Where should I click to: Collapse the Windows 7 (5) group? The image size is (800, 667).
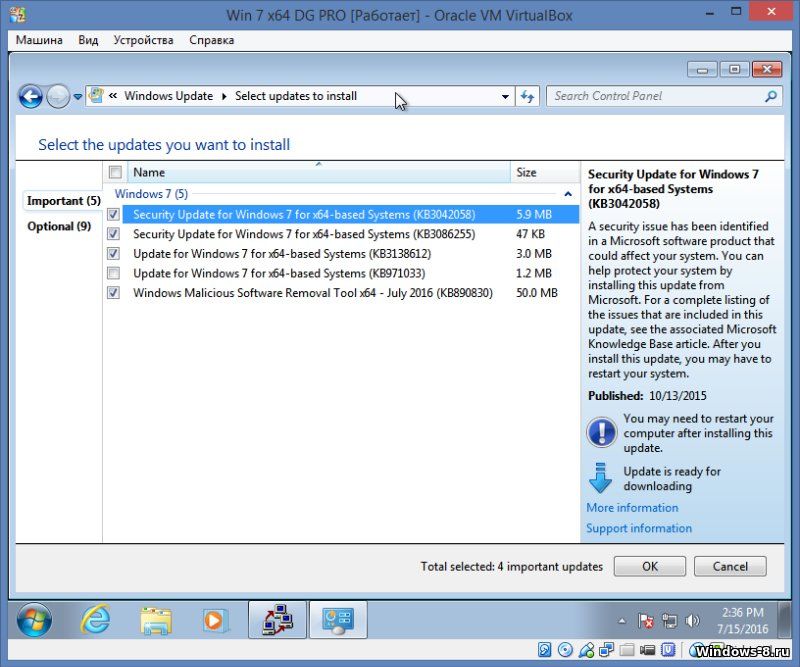[x=568, y=194]
